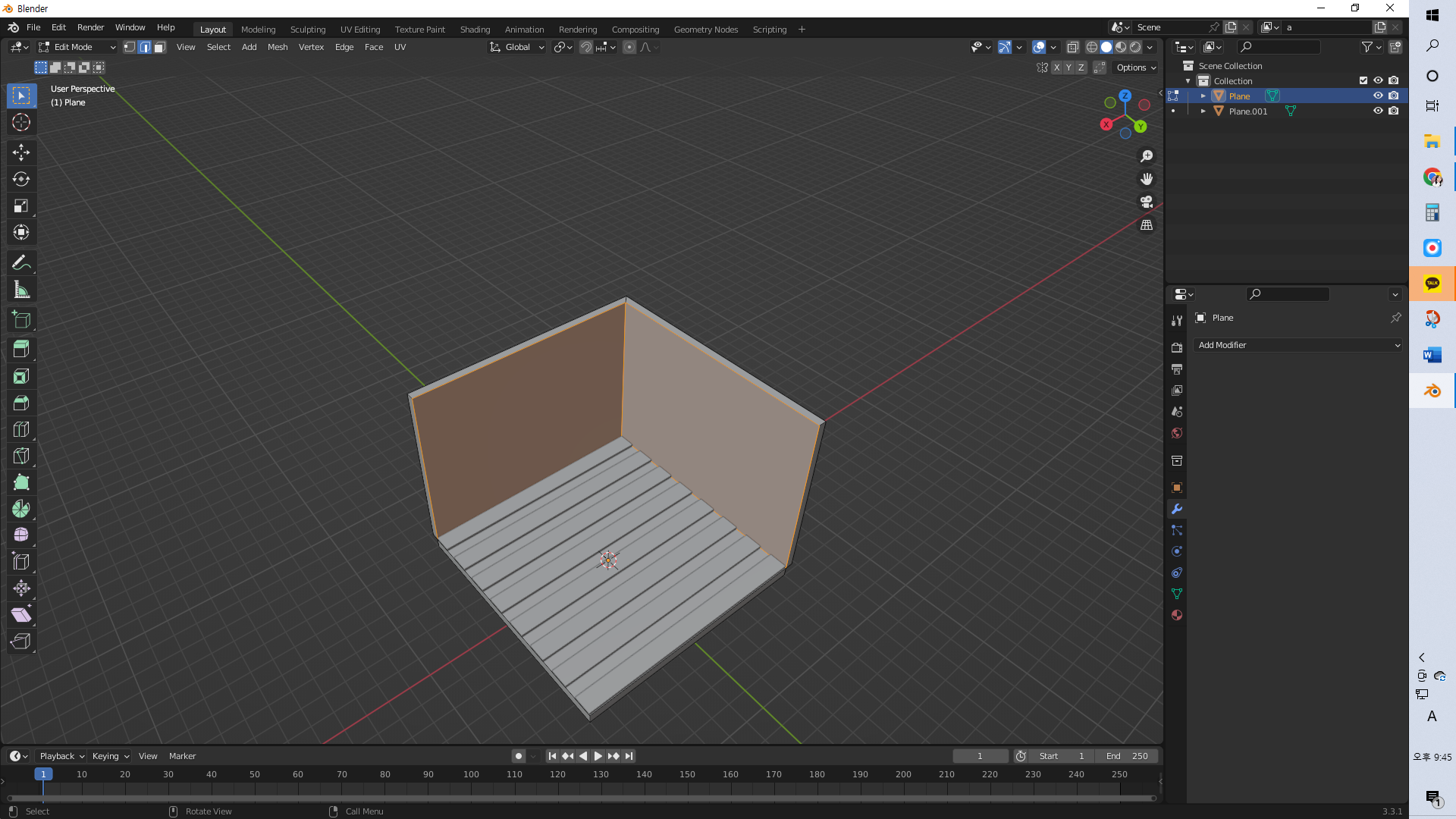The width and height of the screenshot is (1456, 819).
Task: Select the Measure tool
Action: tap(21, 290)
